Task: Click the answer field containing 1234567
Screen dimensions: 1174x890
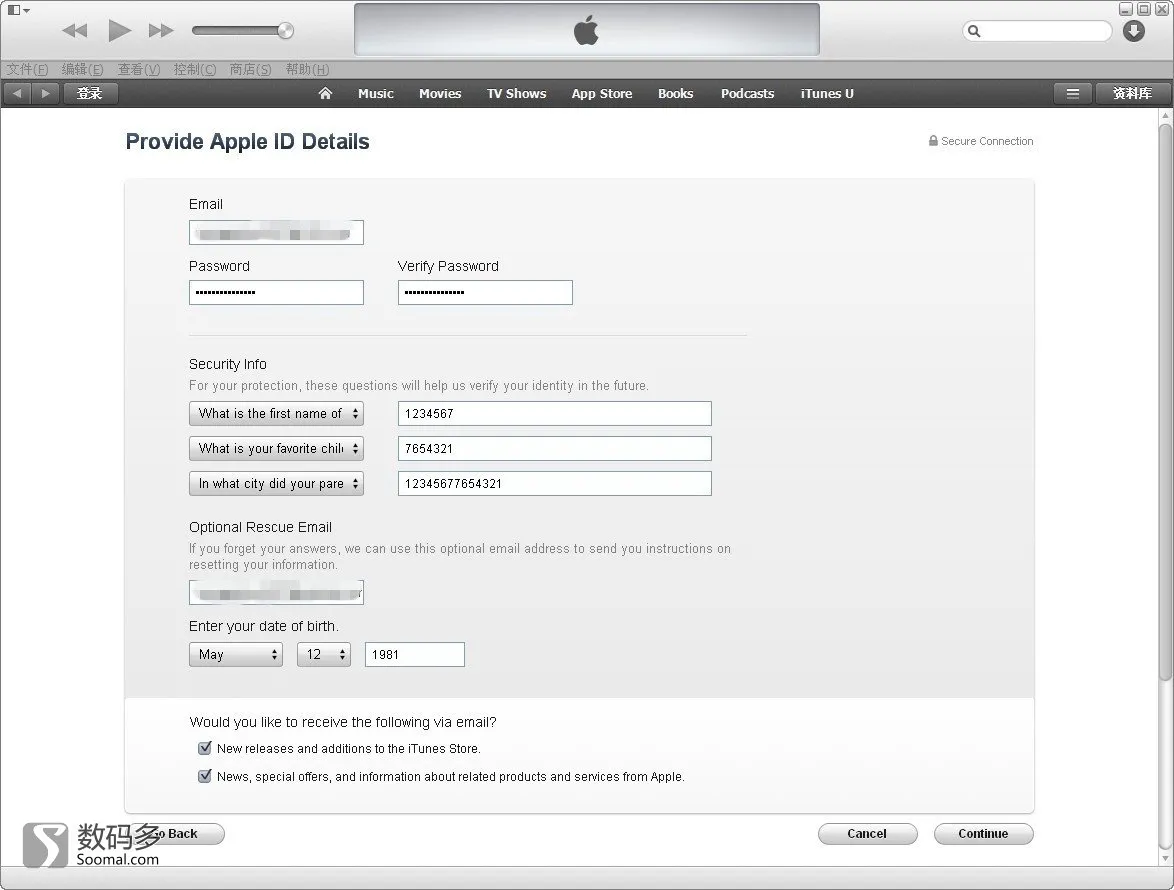Action: click(555, 413)
